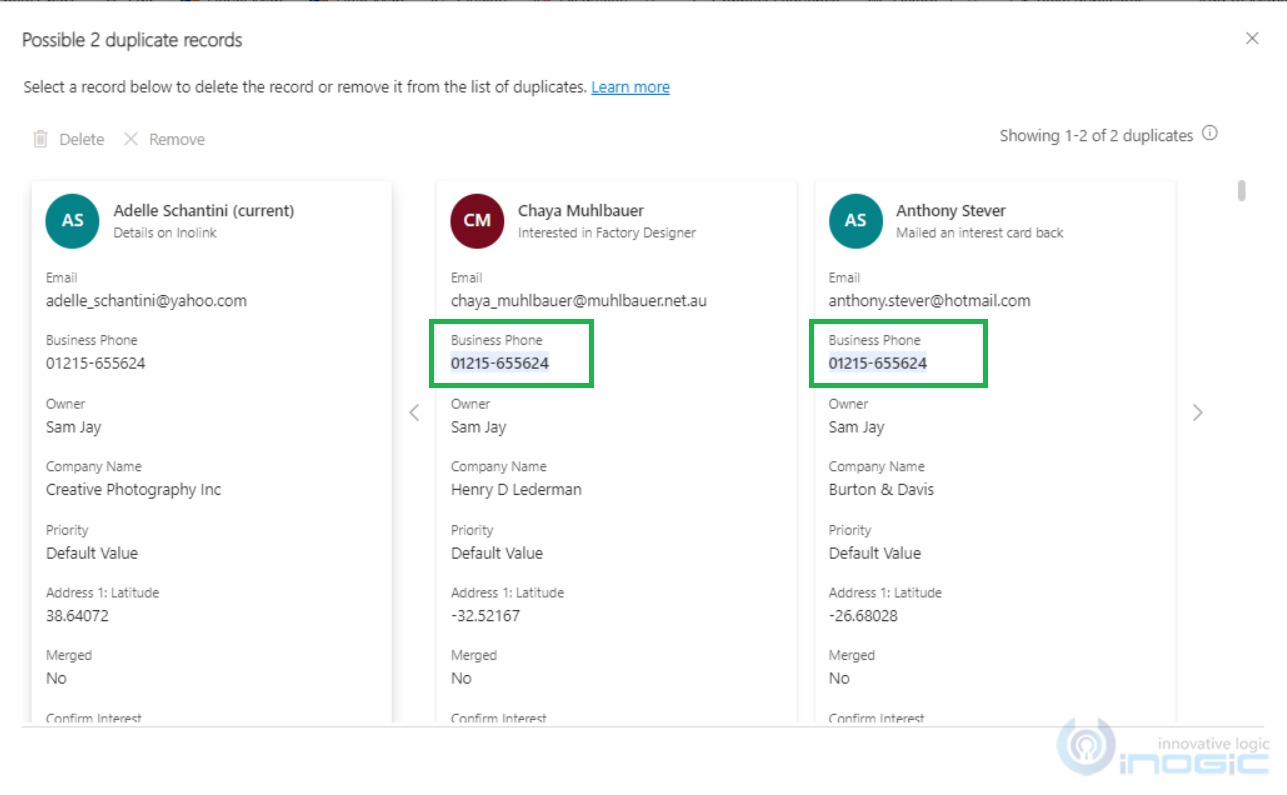The height and width of the screenshot is (795, 1287).
Task: Click owner Sam Jay on Adelle's card
Action: pos(74,427)
